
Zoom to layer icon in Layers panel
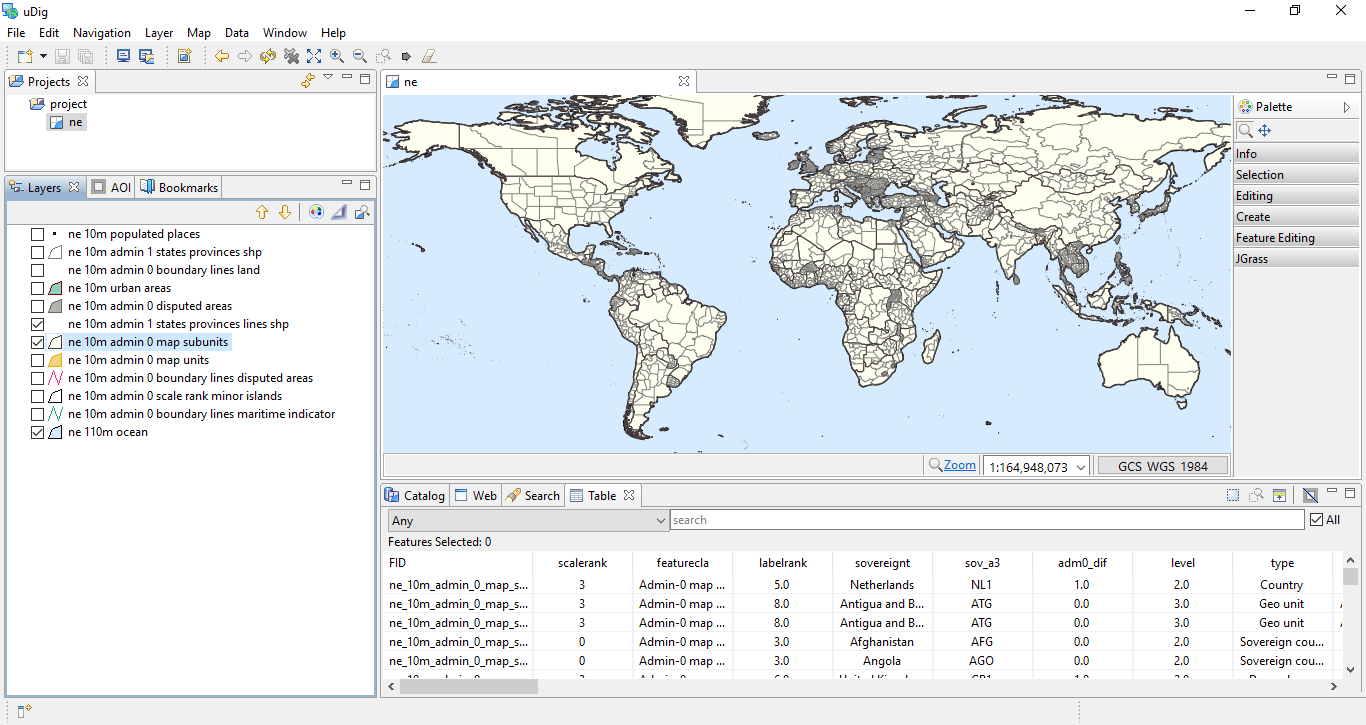pyautogui.click(x=362, y=212)
